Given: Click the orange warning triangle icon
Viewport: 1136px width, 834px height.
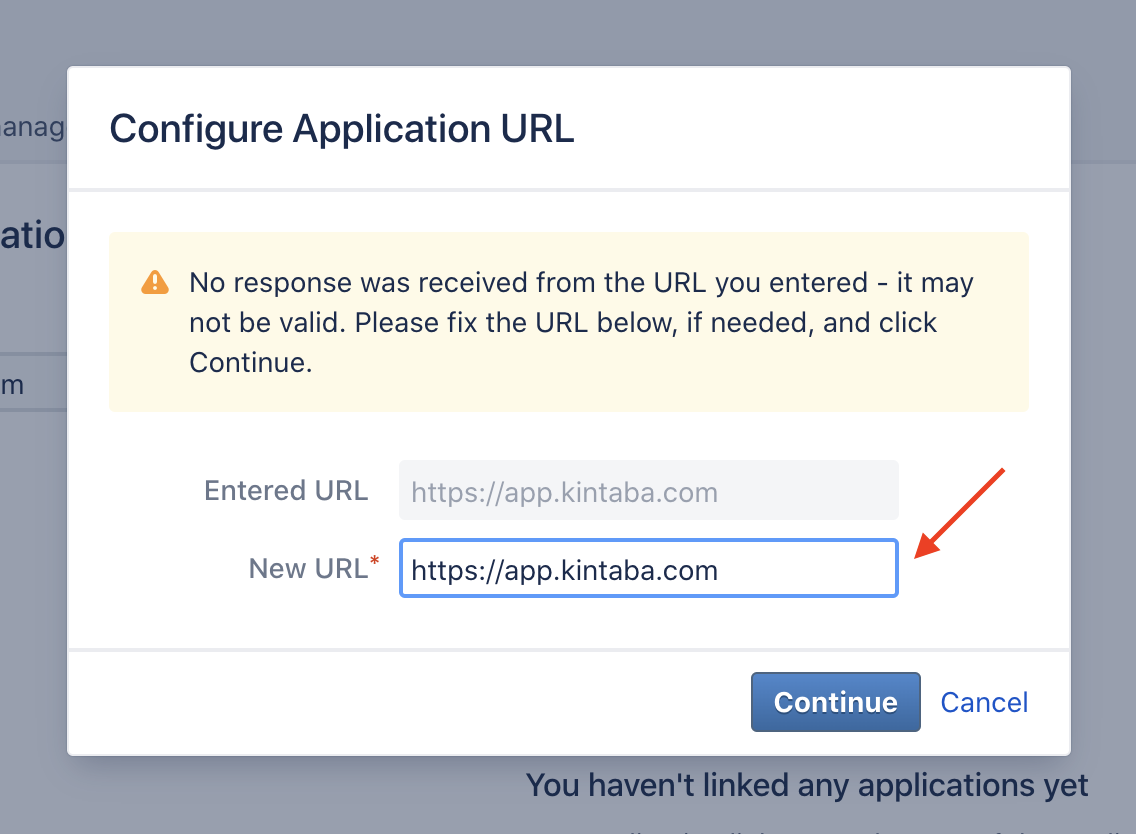Looking at the screenshot, I should pos(154,283).
